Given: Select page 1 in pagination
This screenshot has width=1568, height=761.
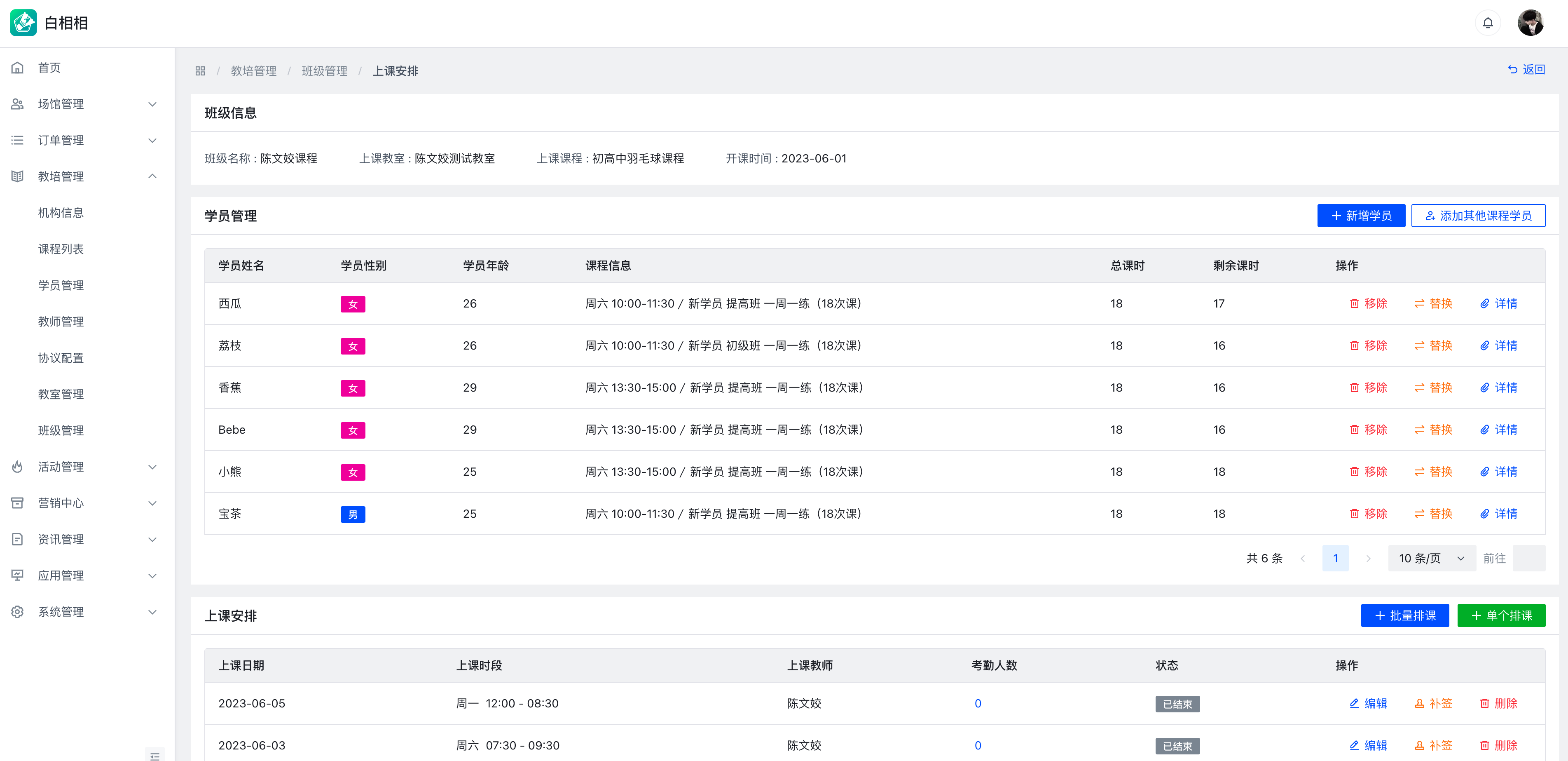Looking at the screenshot, I should tap(1336, 558).
